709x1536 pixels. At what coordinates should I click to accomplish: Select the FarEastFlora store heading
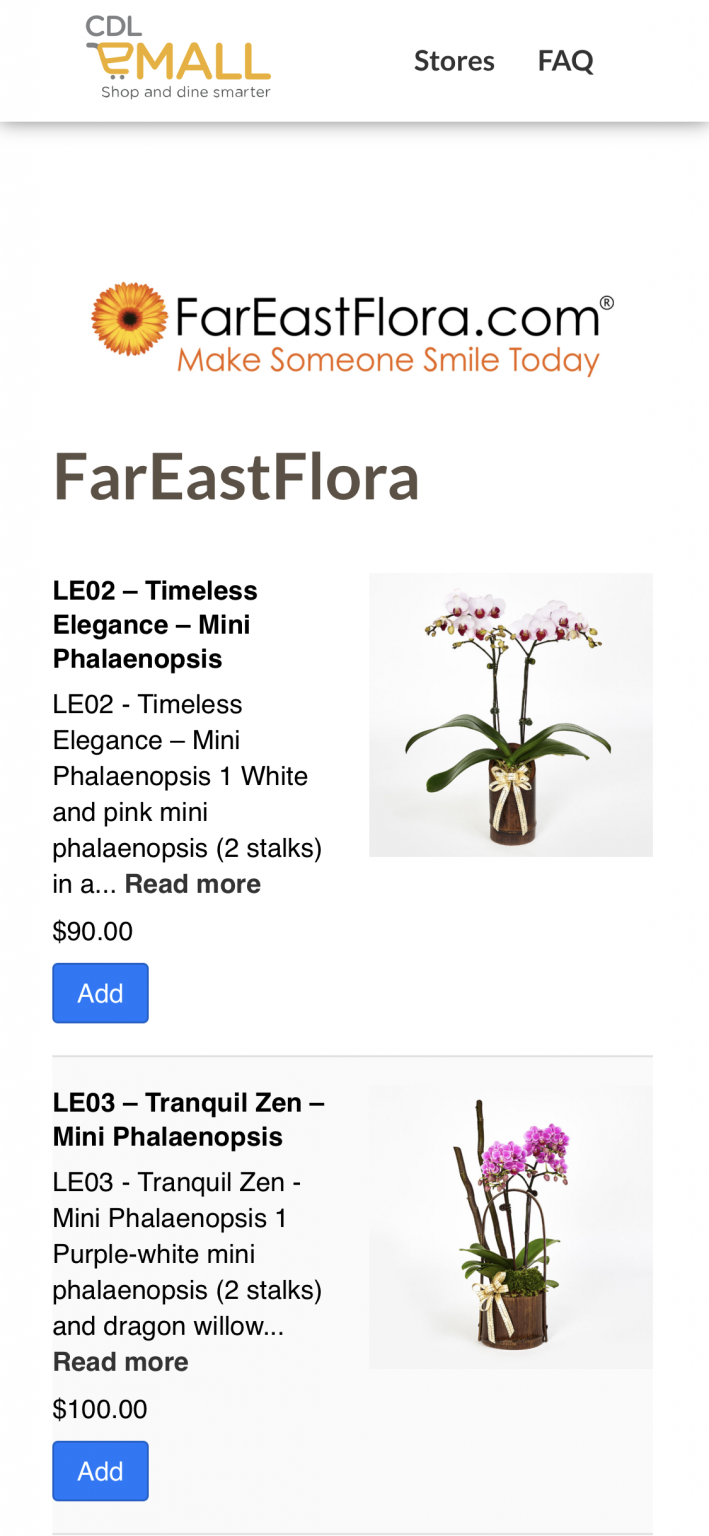coord(236,476)
